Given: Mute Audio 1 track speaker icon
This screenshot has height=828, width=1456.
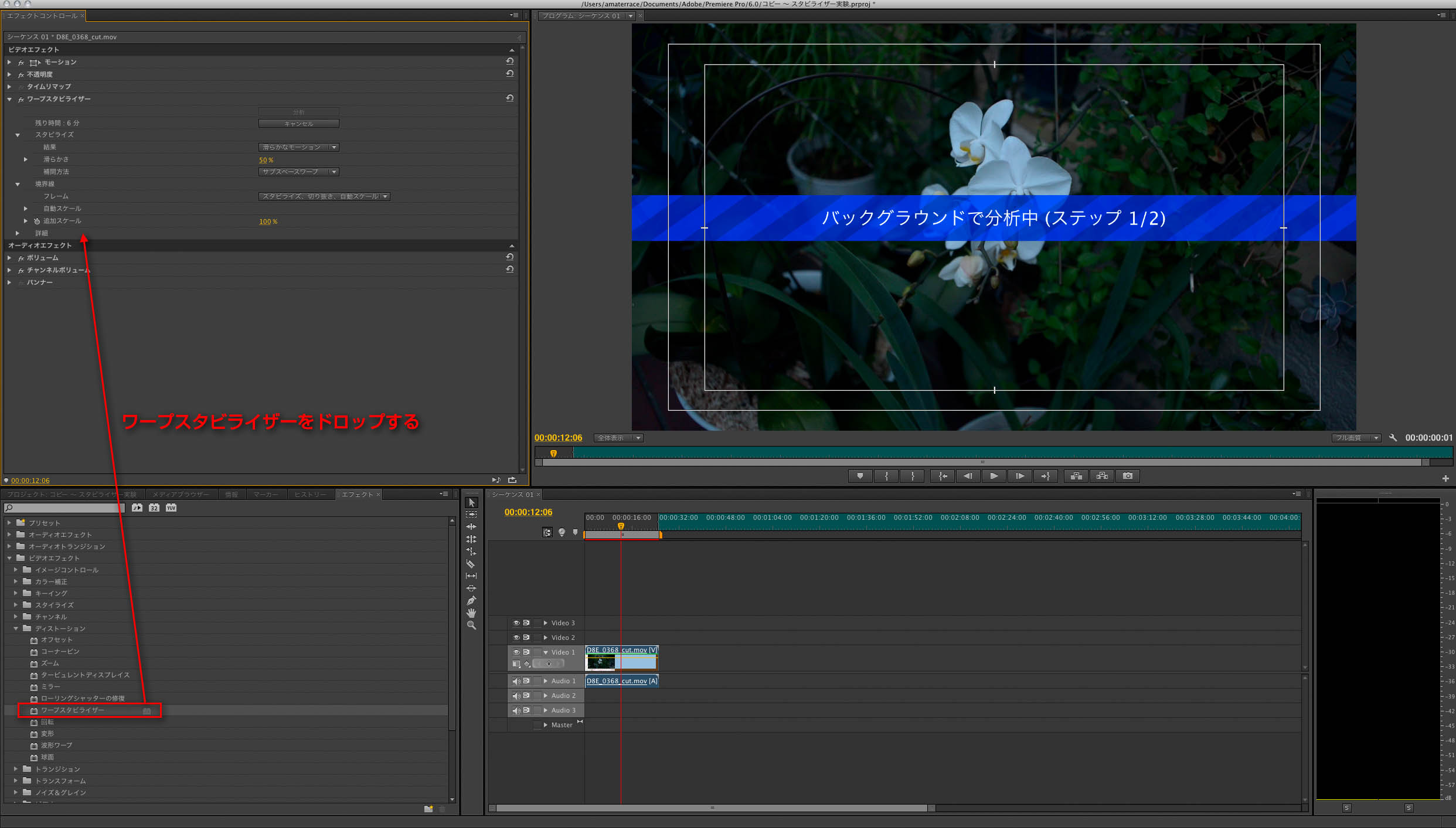Looking at the screenshot, I should pyautogui.click(x=516, y=681).
